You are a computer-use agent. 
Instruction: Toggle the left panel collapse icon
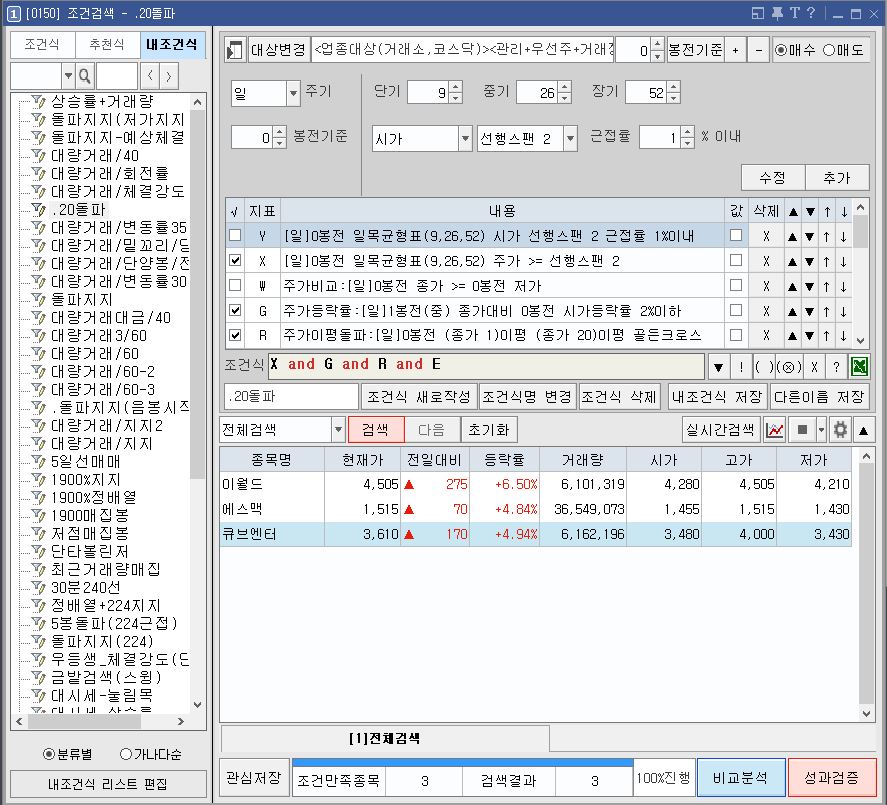tap(234, 50)
